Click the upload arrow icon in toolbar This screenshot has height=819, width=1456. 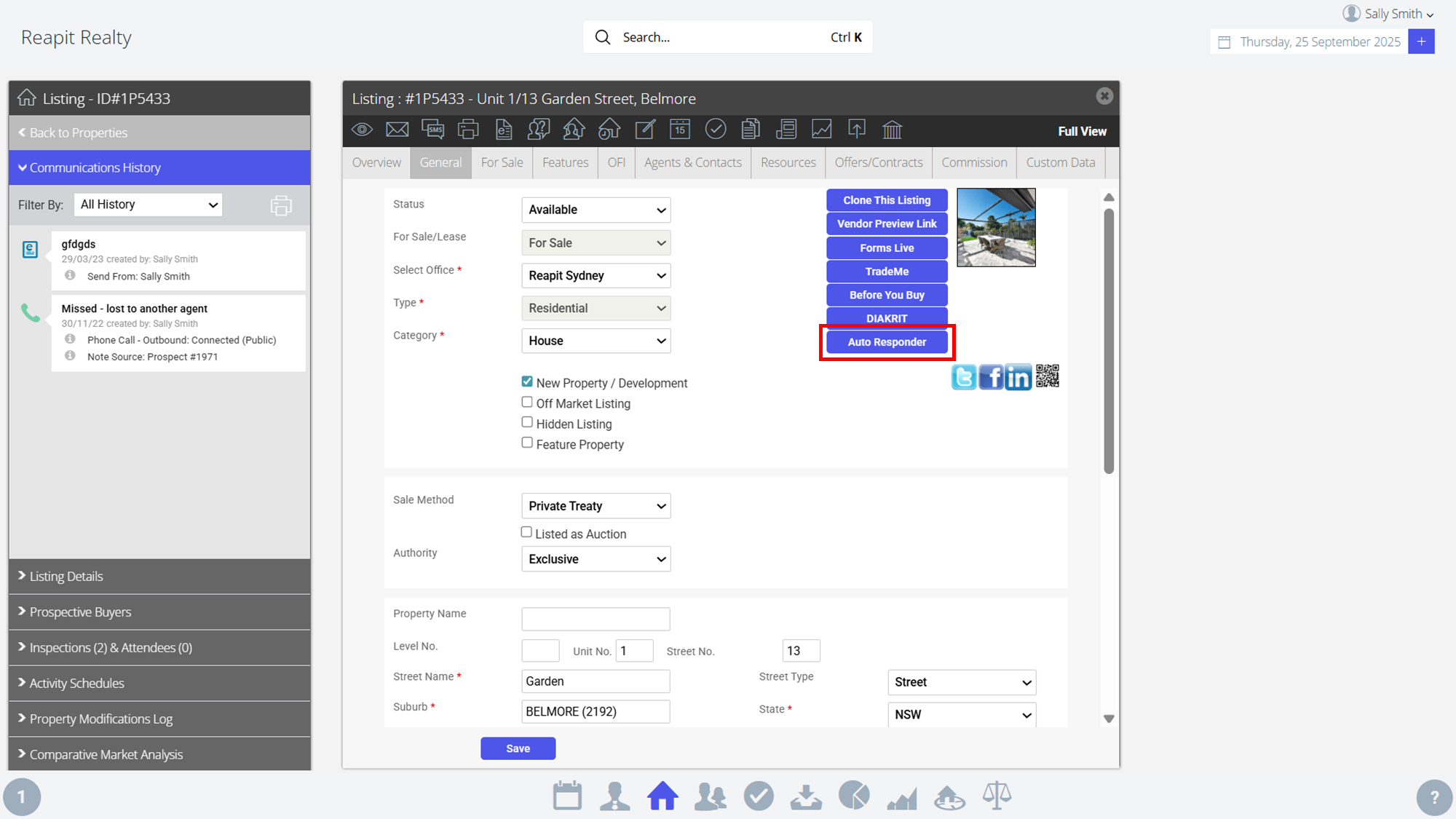[857, 130]
